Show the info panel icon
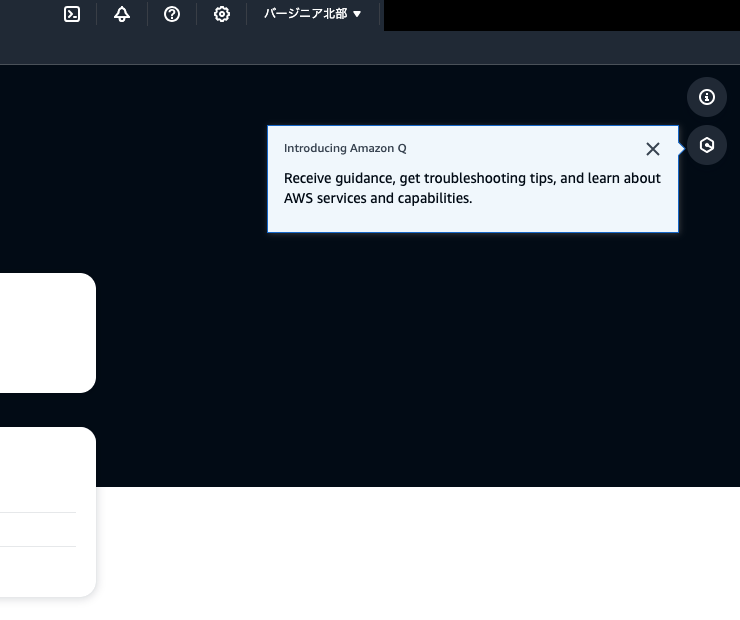 707,97
